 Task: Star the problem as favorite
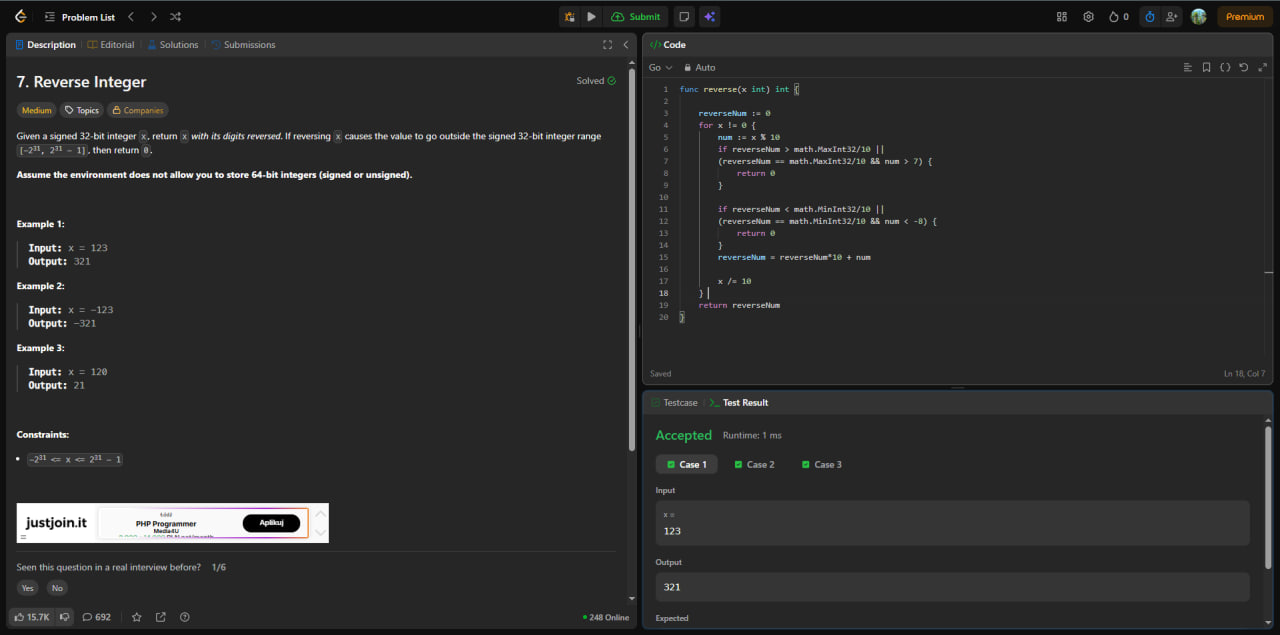pyautogui.click(x=137, y=617)
